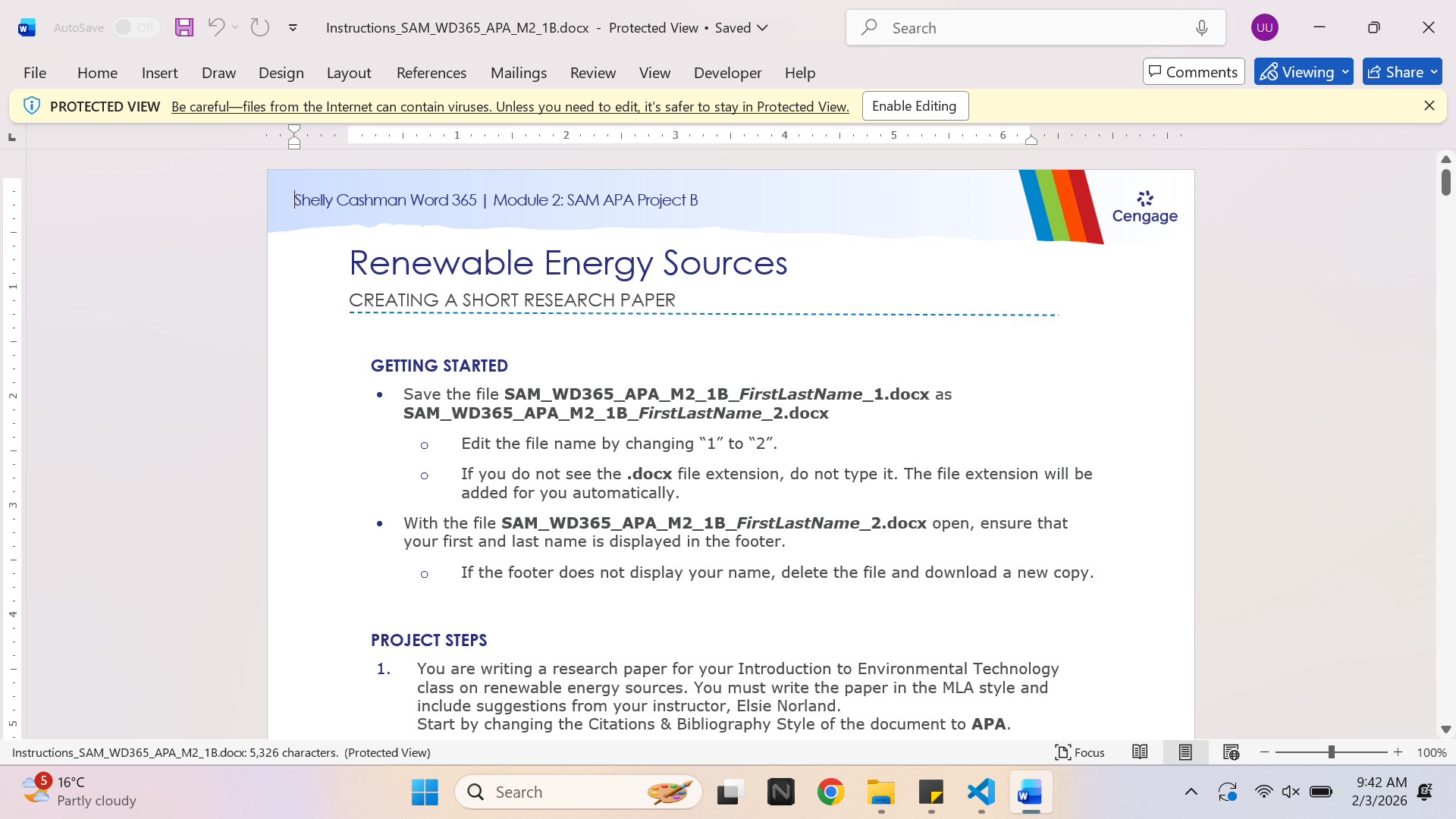Viewport: 1456px width, 819px height.
Task: Open Google Chrome from the taskbar
Action: pos(831,792)
